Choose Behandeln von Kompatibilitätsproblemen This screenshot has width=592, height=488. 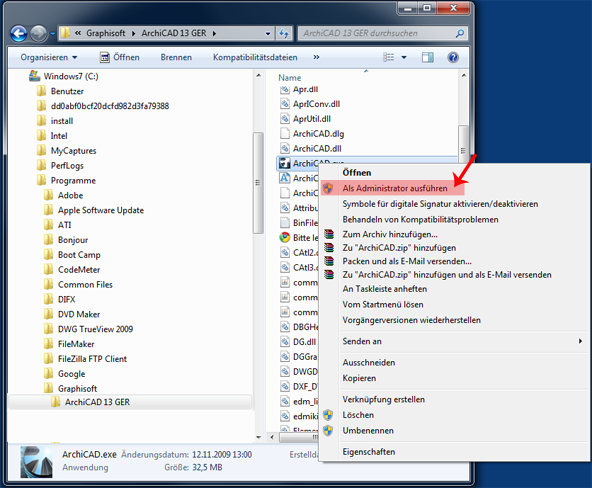tap(420, 219)
